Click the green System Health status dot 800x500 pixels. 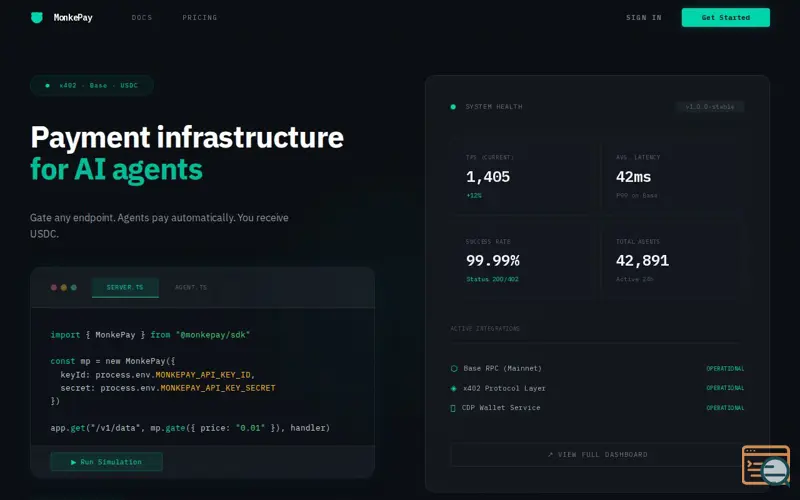[453, 107]
